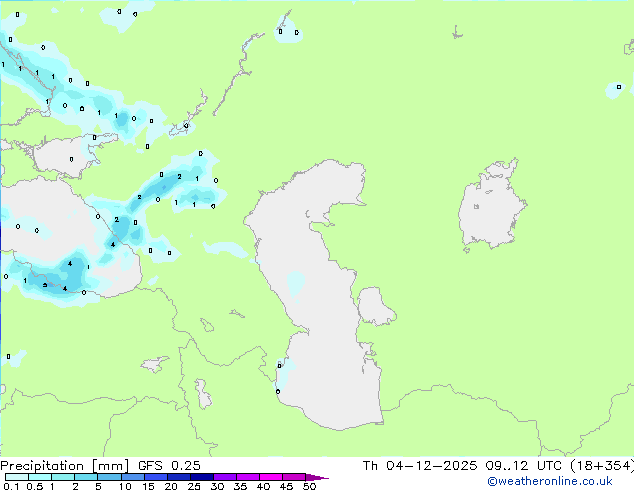Select the 2 to 5 mm legend swatch
634x490 pixels.
[x=86, y=477]
